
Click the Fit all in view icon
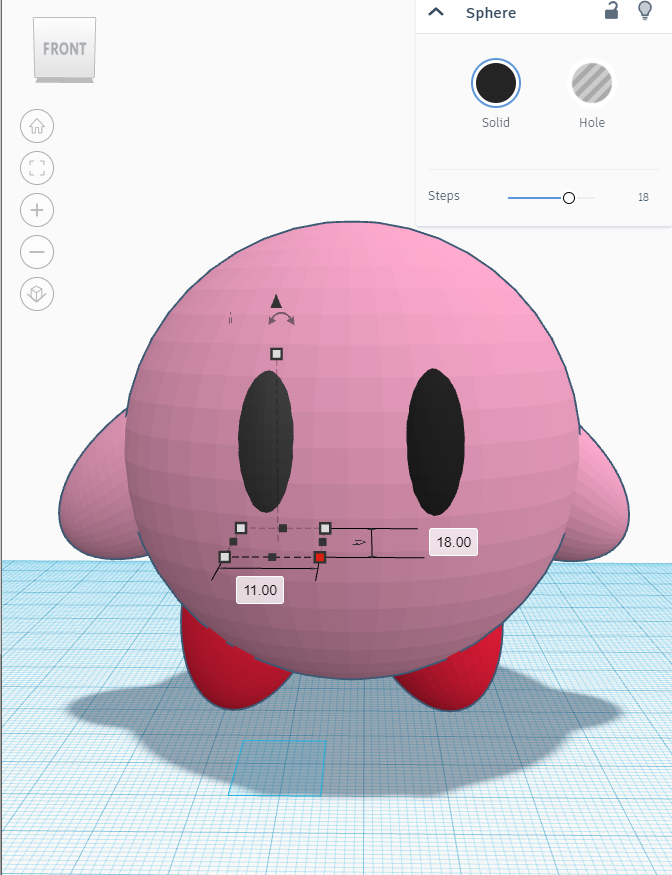[x=37, y=168]
